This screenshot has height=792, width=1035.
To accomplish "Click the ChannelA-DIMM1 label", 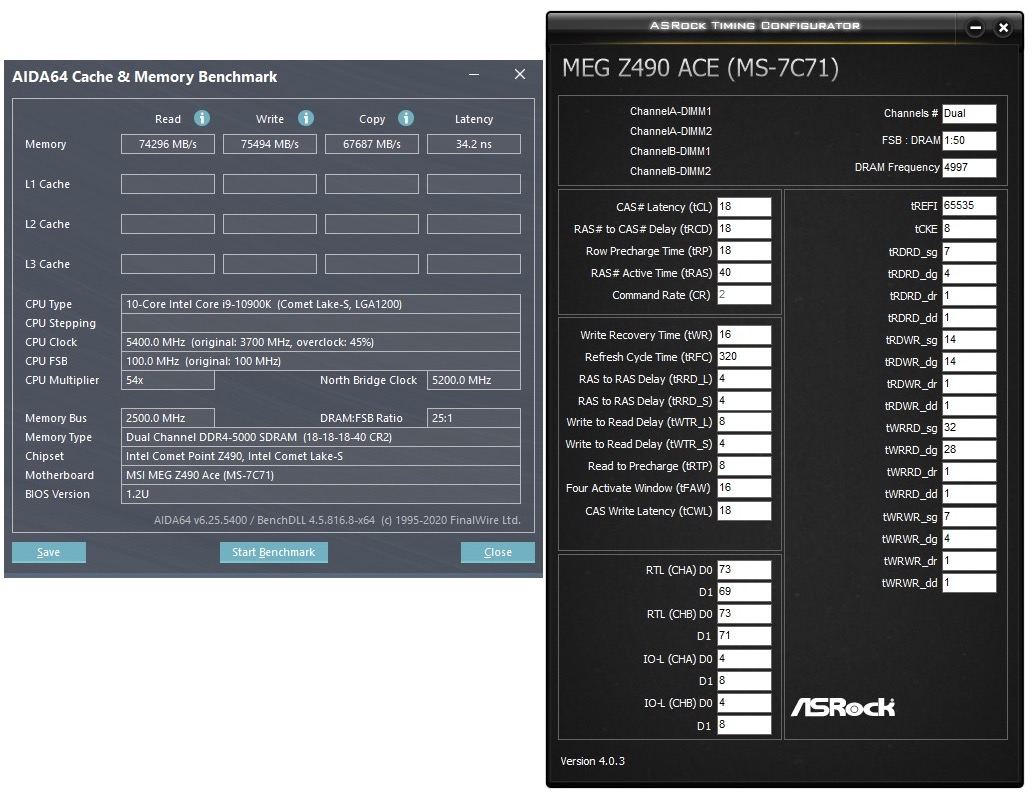I will point(670,112).
